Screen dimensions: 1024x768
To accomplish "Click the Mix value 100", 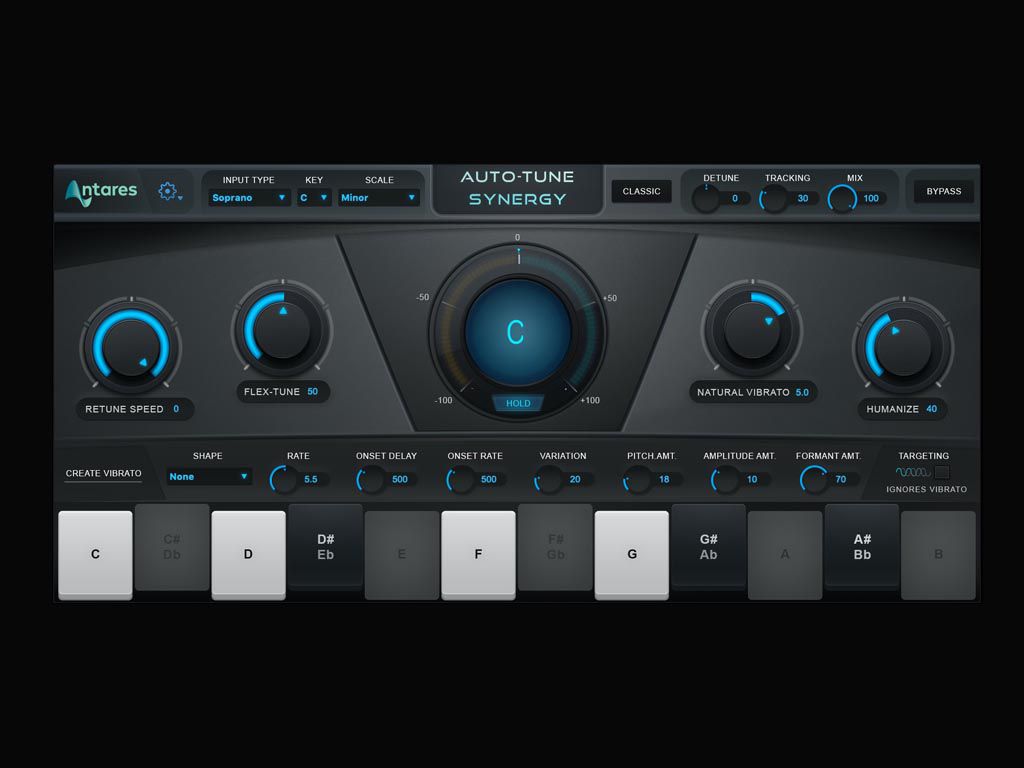I will (871, 199).
